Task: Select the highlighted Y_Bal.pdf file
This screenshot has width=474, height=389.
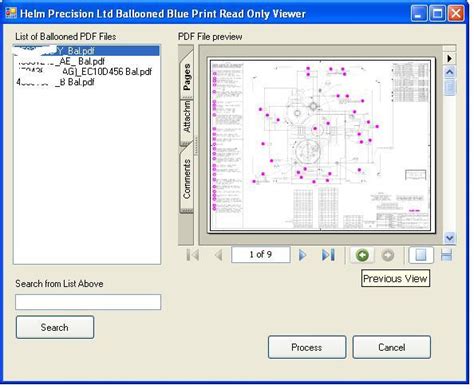Action: coord(87,51)
